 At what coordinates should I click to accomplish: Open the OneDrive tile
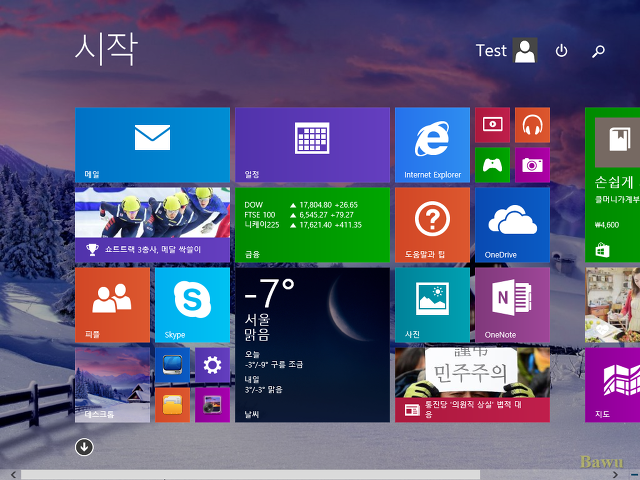512,225
